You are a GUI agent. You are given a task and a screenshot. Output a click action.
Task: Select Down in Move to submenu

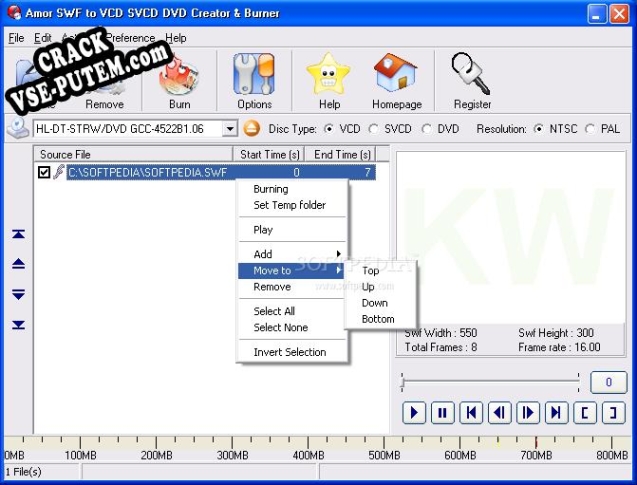click(x=379, y=303)
